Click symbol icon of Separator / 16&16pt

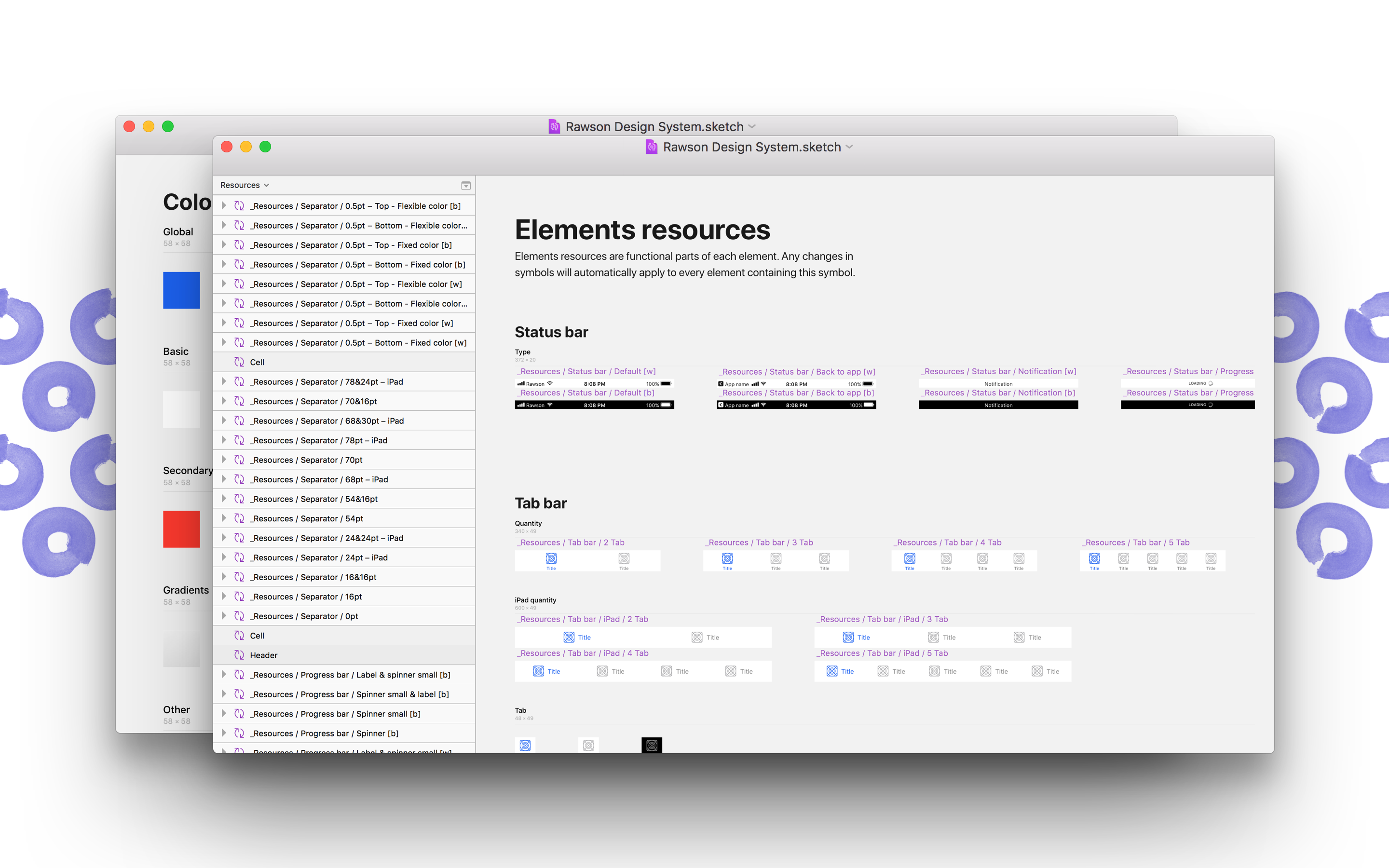pos(239,576)
